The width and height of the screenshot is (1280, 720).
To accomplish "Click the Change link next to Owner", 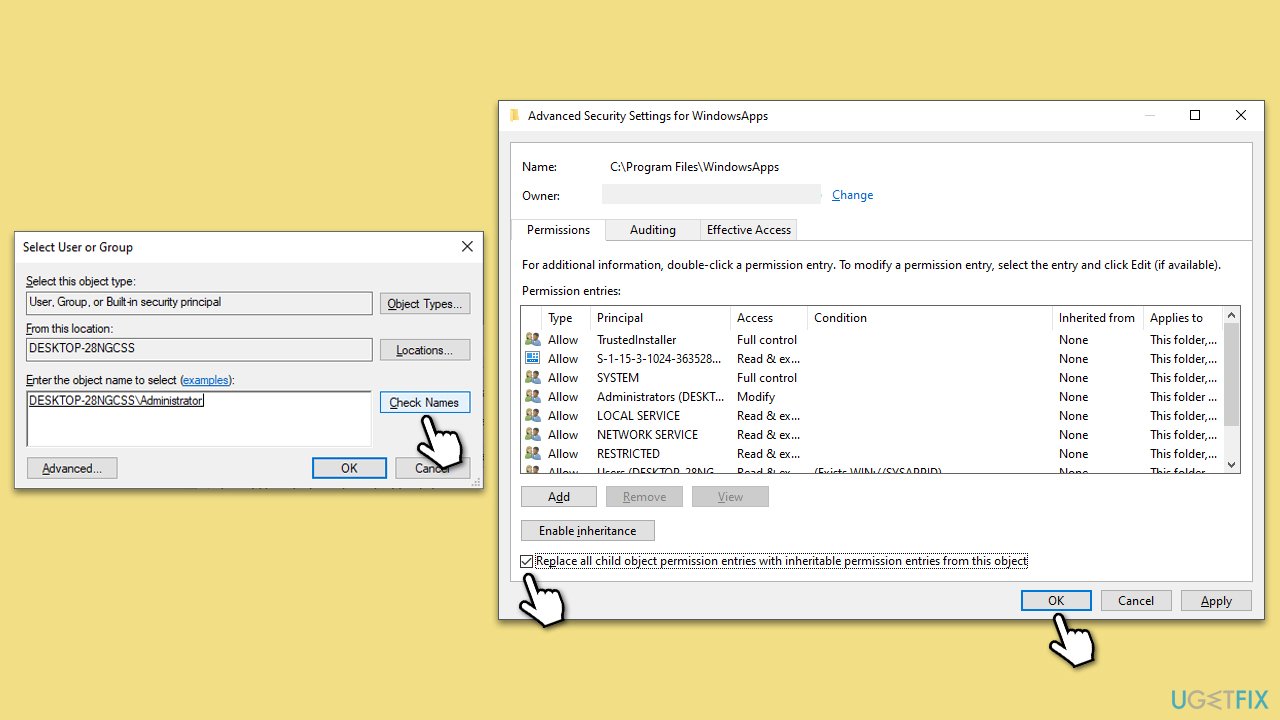I will point(852,194).
